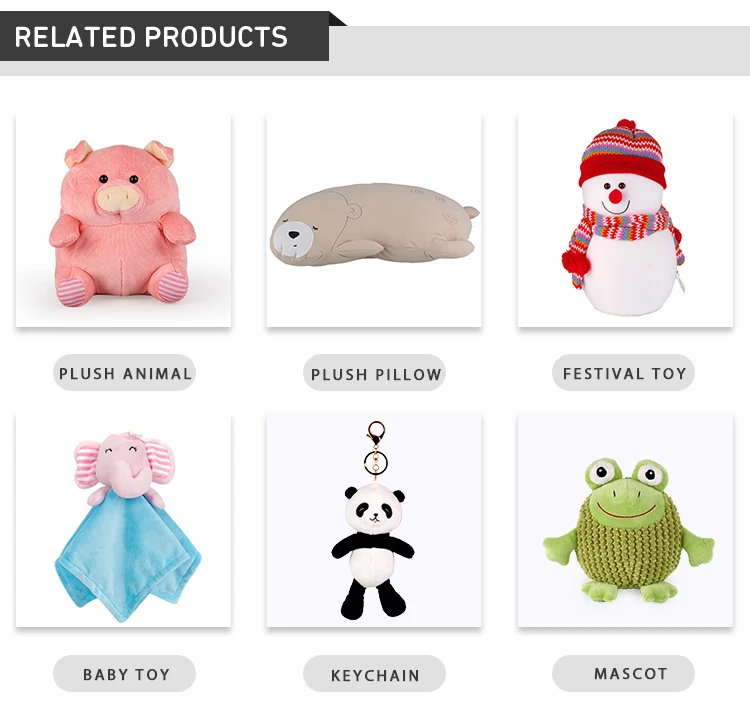Click the snowman's striped knit hat

click(x=622, y=153)
